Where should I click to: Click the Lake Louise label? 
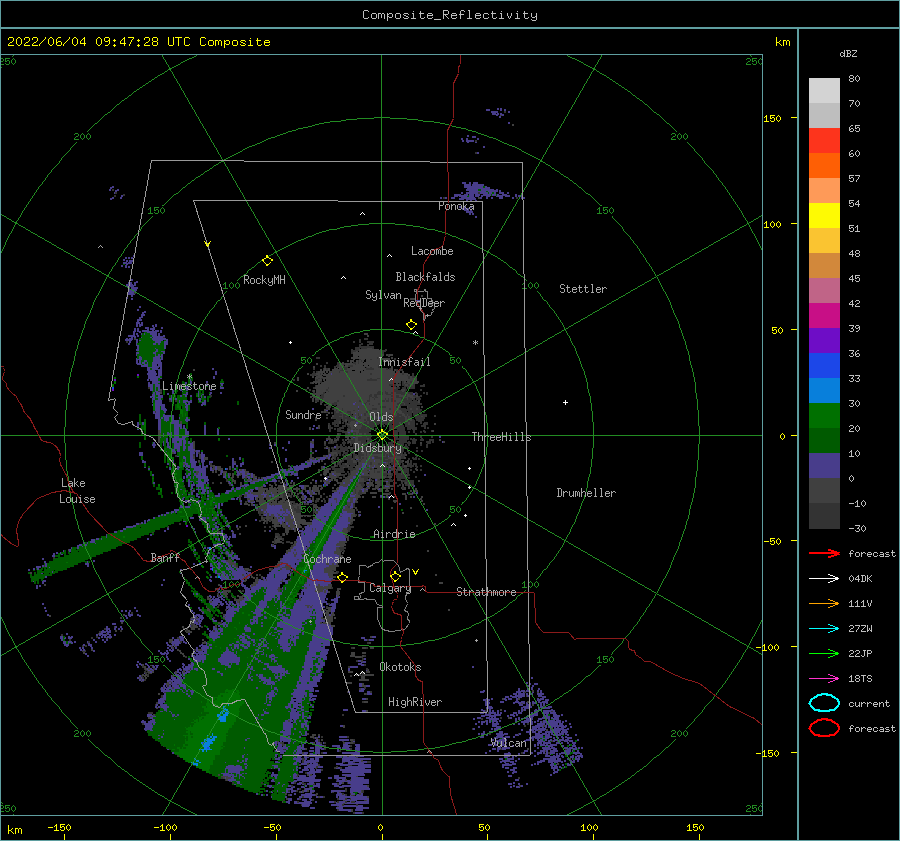coord(77,491)
